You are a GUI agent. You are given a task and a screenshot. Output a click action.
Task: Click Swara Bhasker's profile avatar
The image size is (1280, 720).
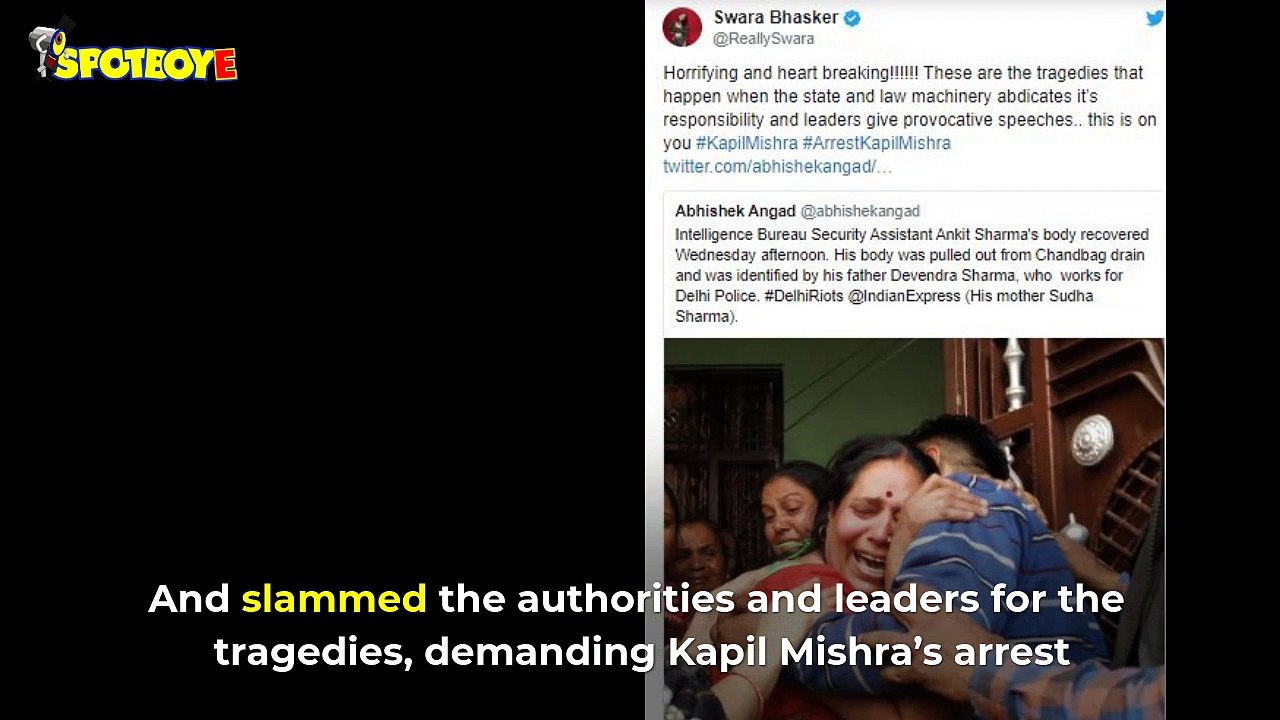682,26
